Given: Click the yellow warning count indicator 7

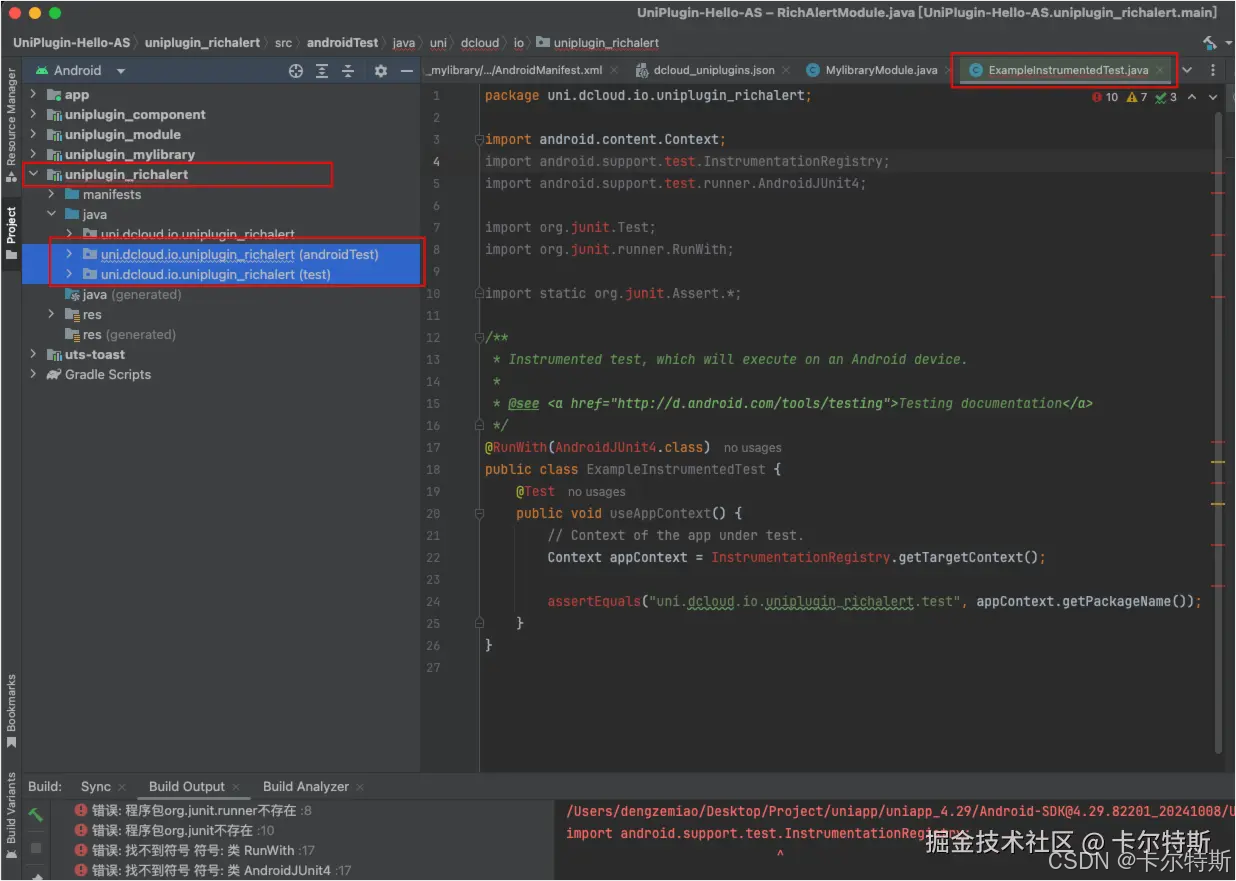Looking at the screenshot, I should [x=1137, y=97].
